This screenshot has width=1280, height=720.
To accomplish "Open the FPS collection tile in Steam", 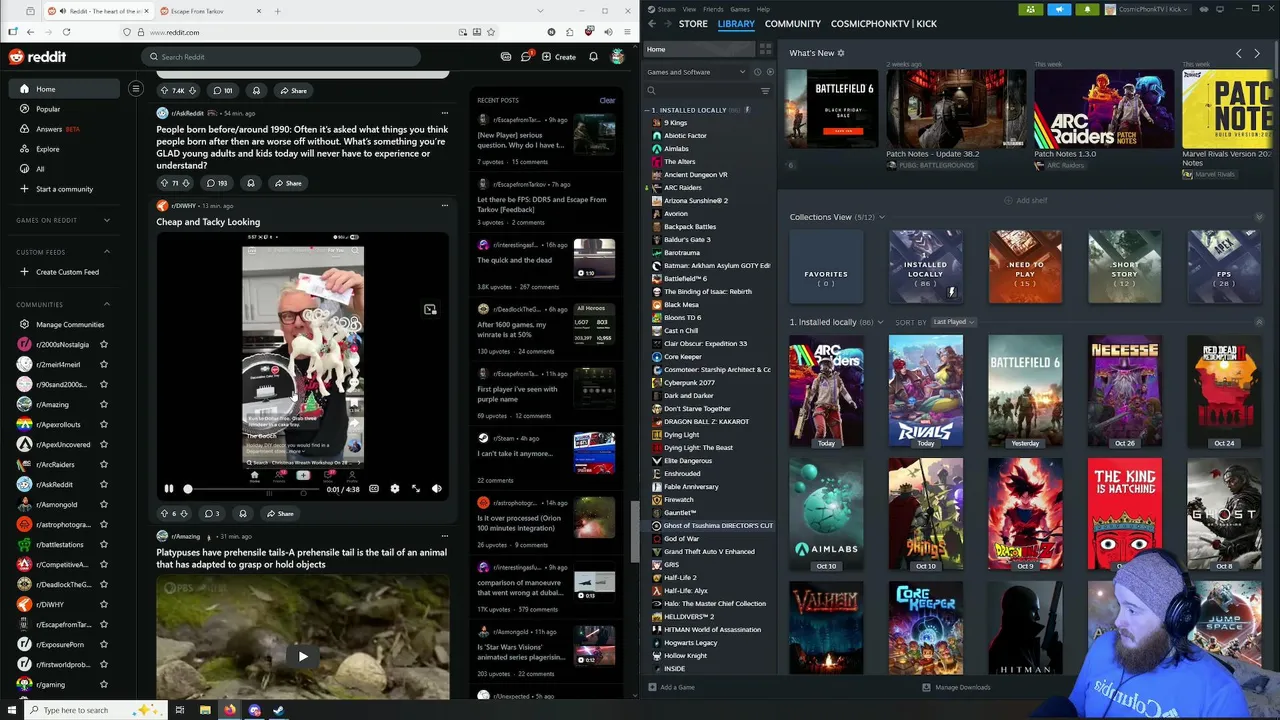I will tap(1224, 266).
